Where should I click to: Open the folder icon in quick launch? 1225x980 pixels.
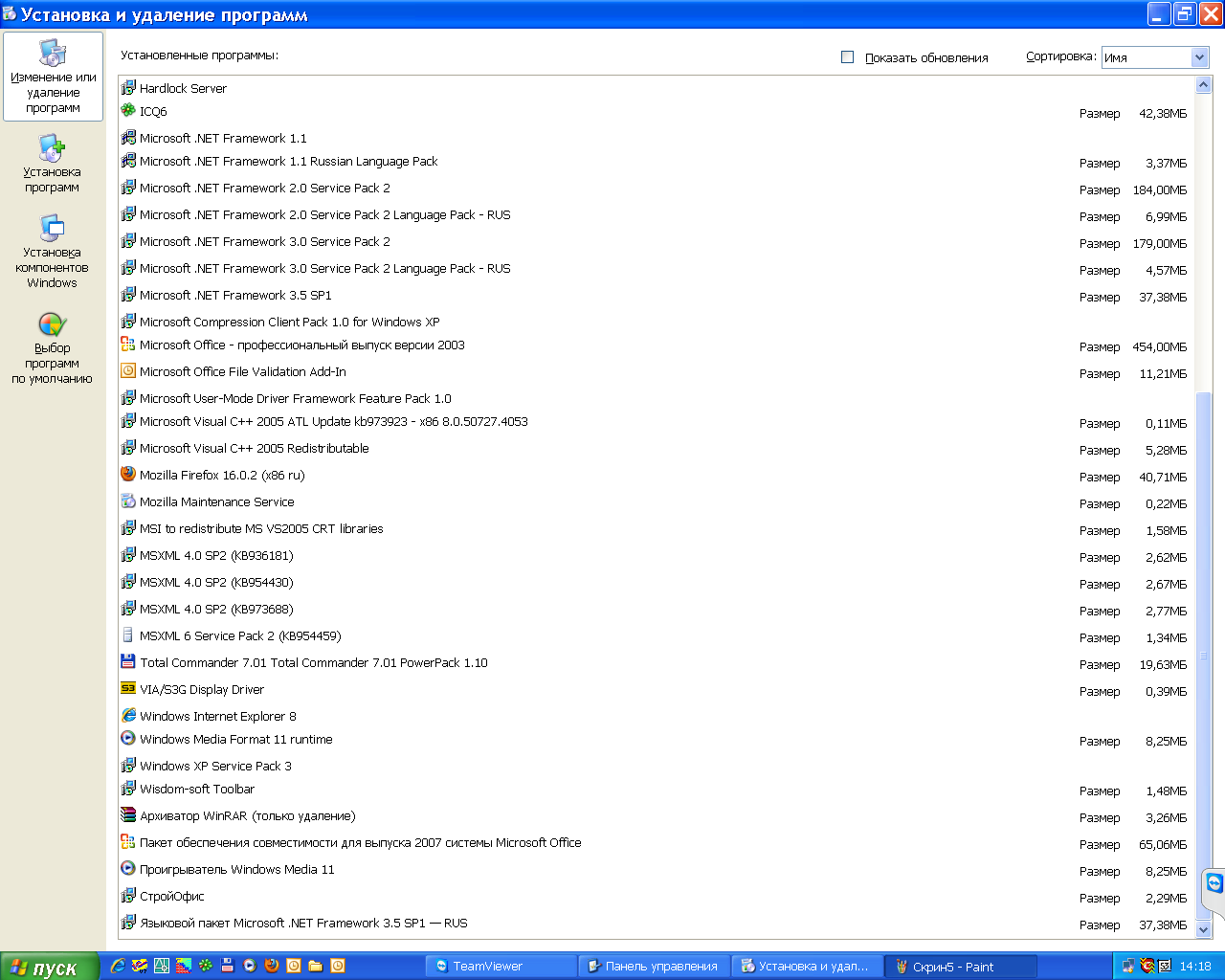316,966
